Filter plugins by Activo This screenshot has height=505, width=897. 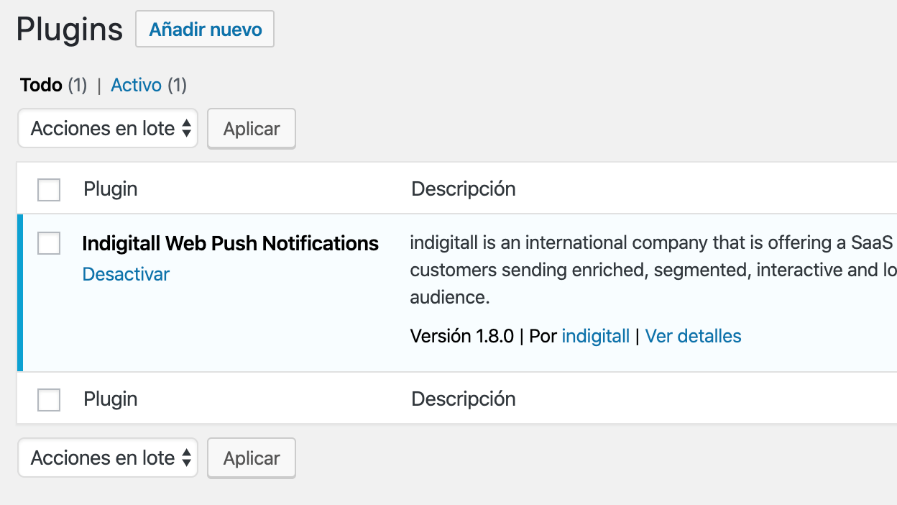136,85
